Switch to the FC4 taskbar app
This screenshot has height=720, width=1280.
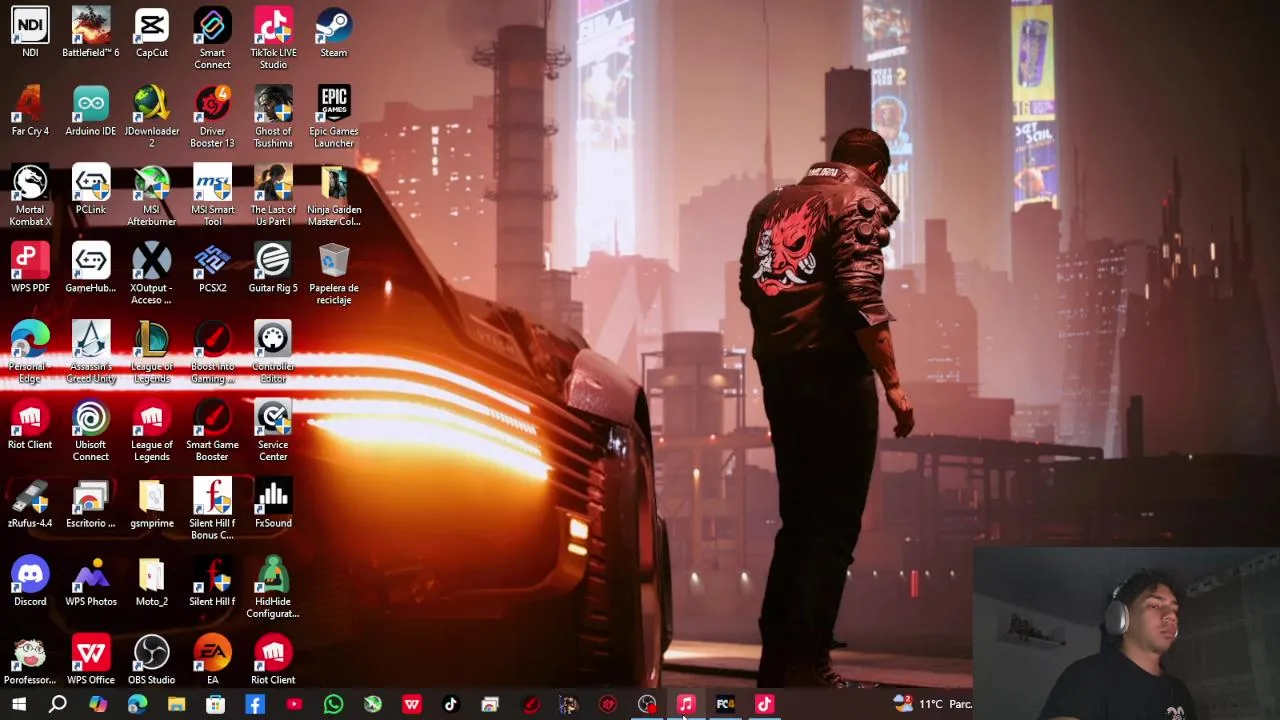[725, 705]
